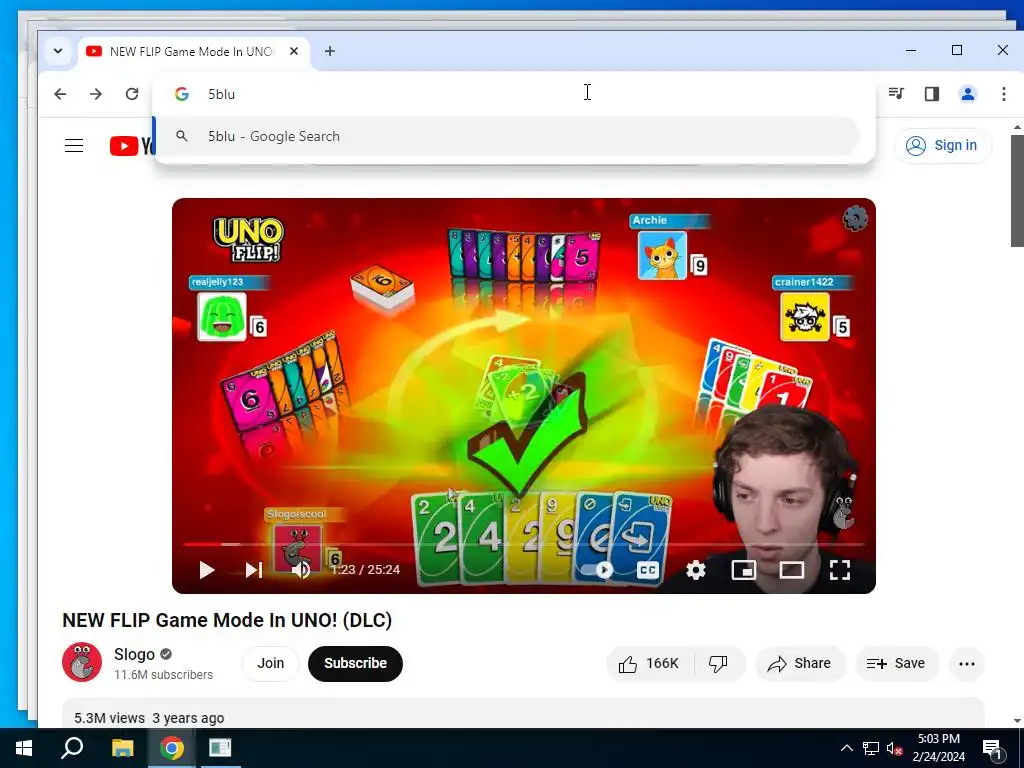The width and height of the screenshot is (1024, 768).
Task: Select the '5blu - Google Search' suggestion
Action: click(507, 136)
